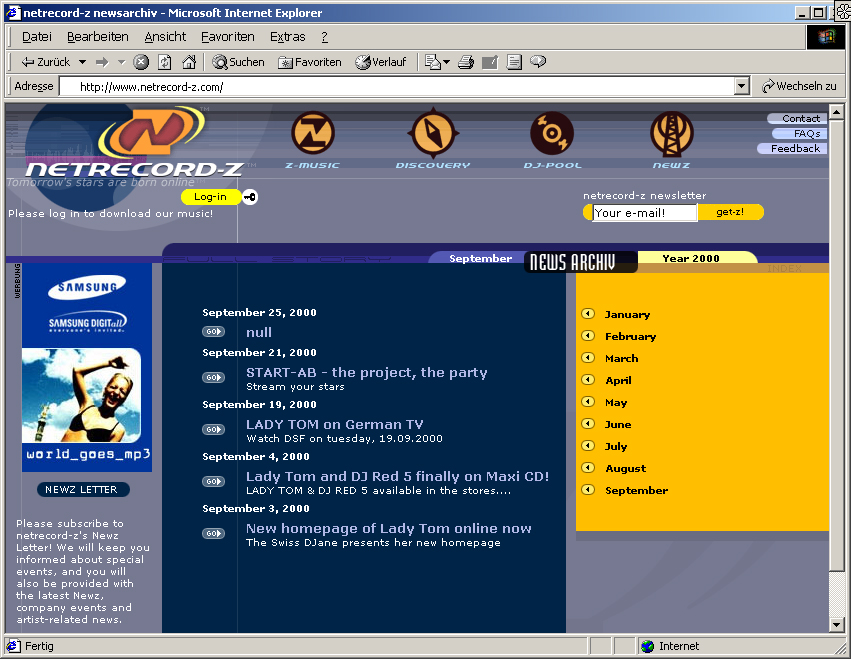The image size is (851, 659).
Task: Click GO icon for Maxi CD story
Action: tap(213, 481)
